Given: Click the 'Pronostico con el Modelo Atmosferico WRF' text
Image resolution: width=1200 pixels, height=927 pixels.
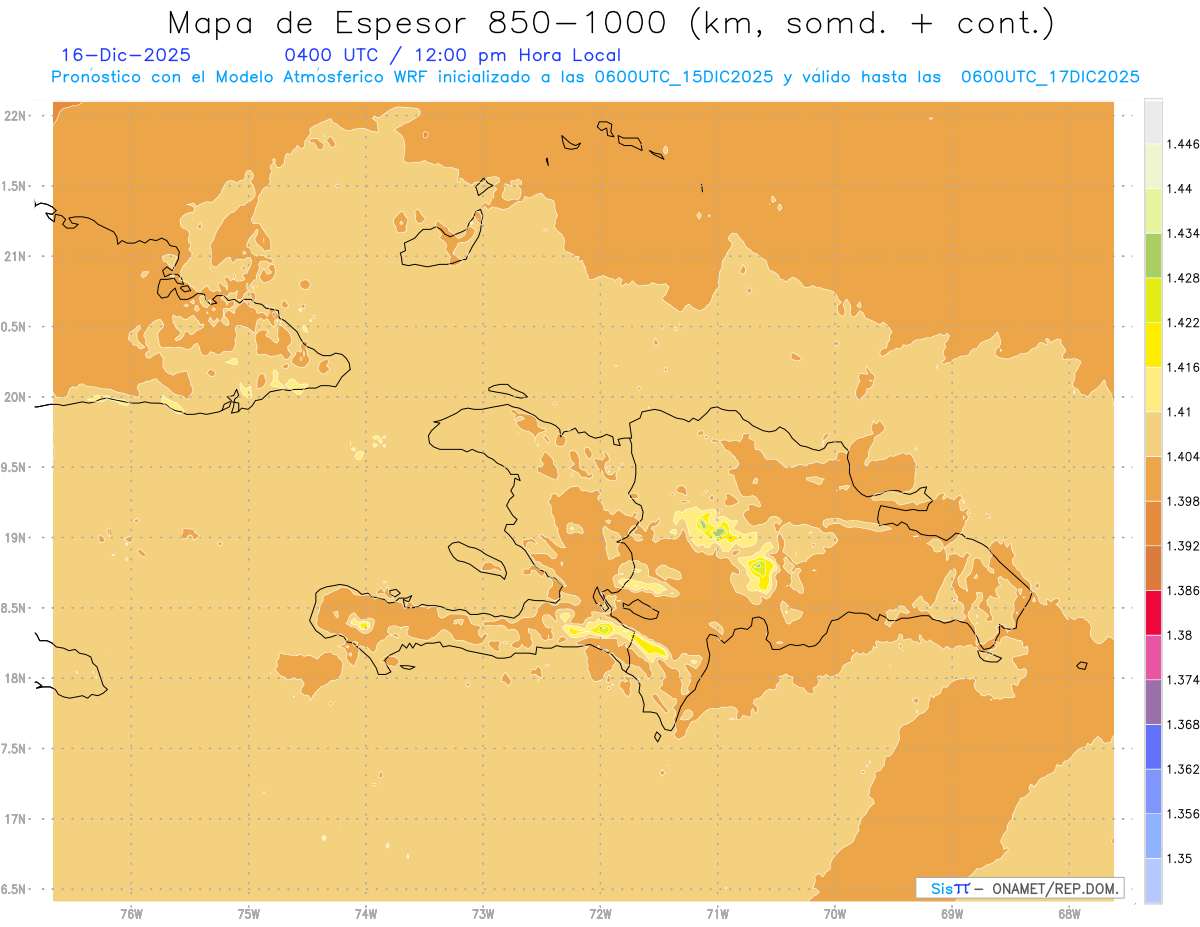Looking at the screenshot, I should (x=241, y=77).
